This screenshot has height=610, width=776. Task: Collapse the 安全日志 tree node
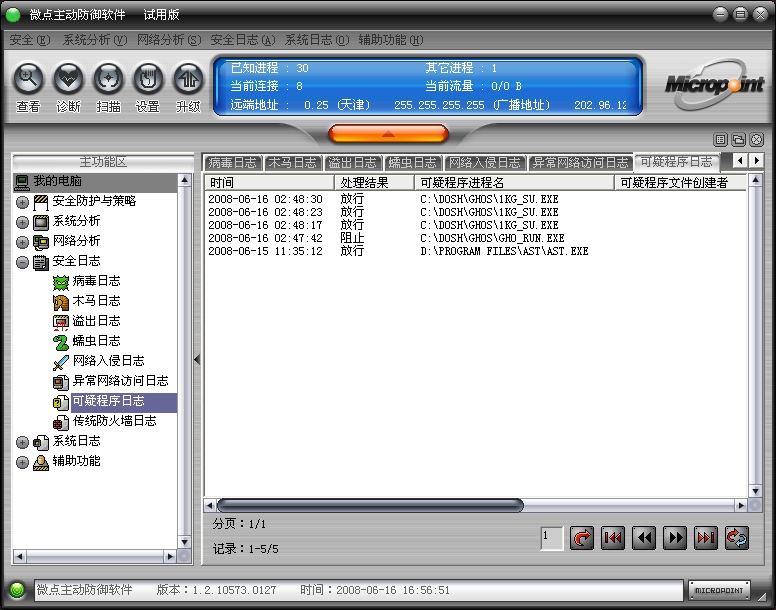coord(22,262)
